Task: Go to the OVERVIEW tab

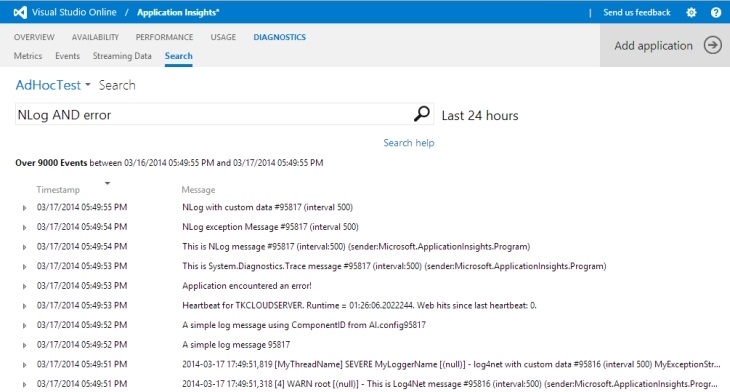Action: click(x=34, y=37)
